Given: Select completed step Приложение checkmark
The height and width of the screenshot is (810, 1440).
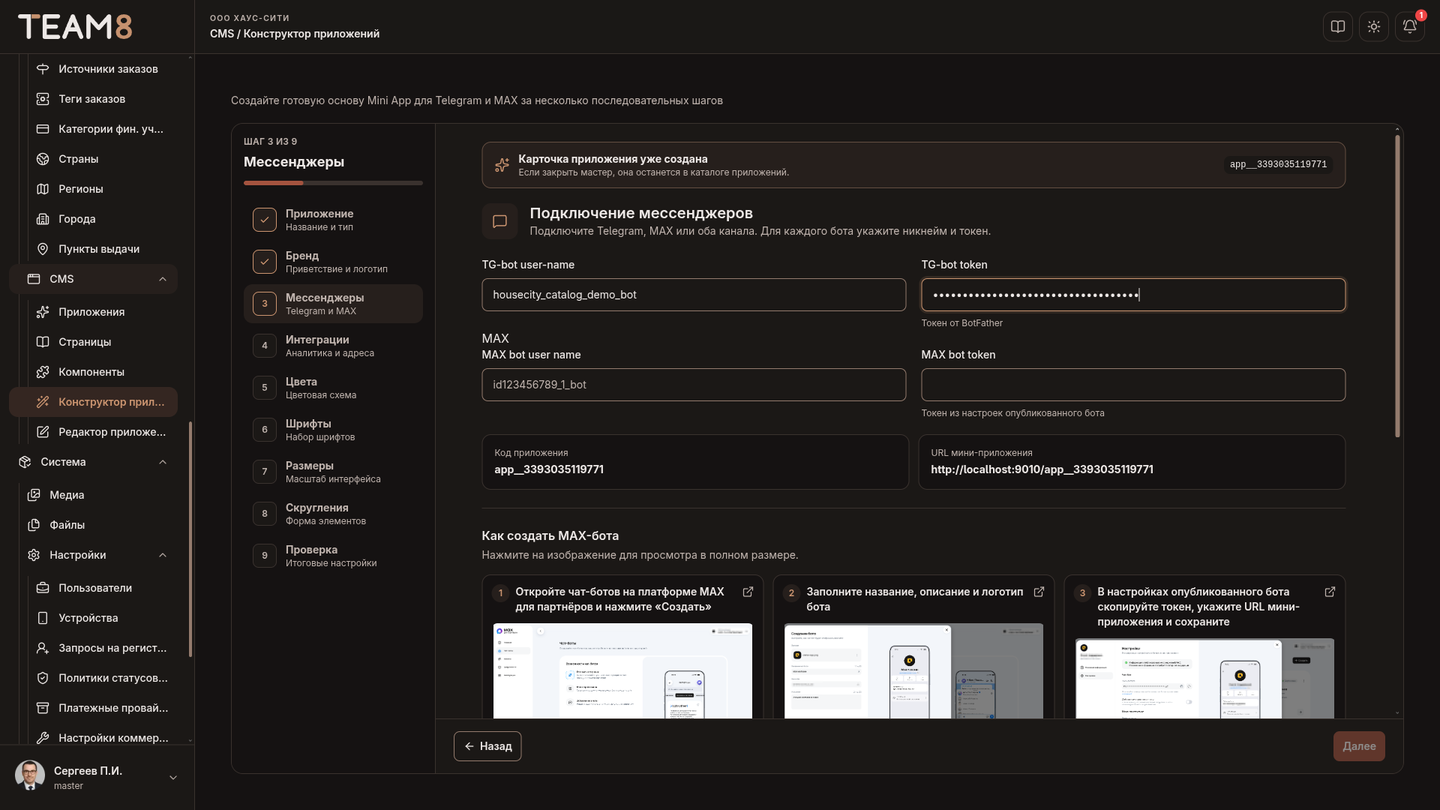Looking at the screenshot, I should click(264, 220).
